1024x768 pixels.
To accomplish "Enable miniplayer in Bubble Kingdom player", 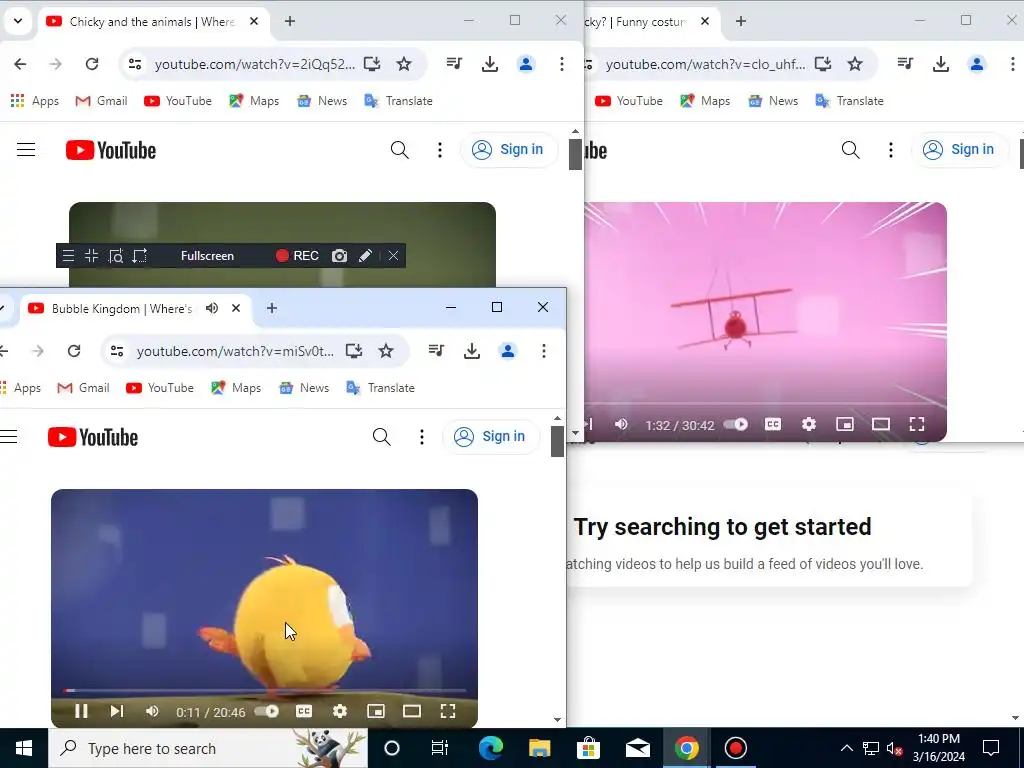I will [376, 711].
